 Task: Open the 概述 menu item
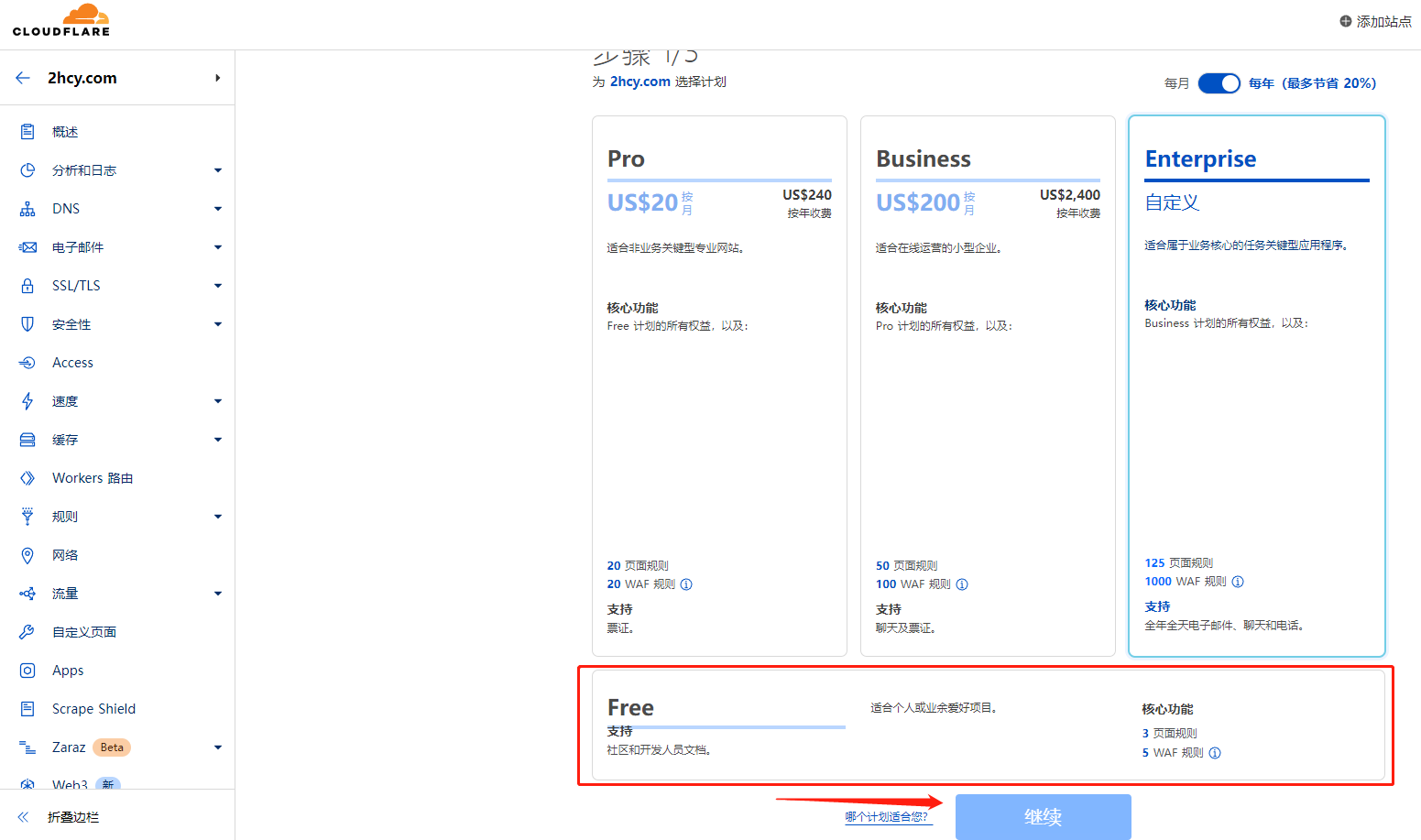pyautogui.click(x=117, y=132)
